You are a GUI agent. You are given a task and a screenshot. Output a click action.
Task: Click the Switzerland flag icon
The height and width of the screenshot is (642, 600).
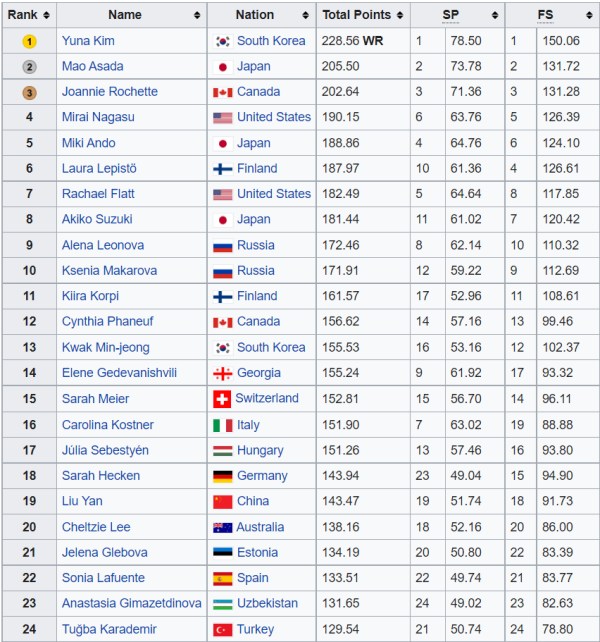[x=222, y=399]
